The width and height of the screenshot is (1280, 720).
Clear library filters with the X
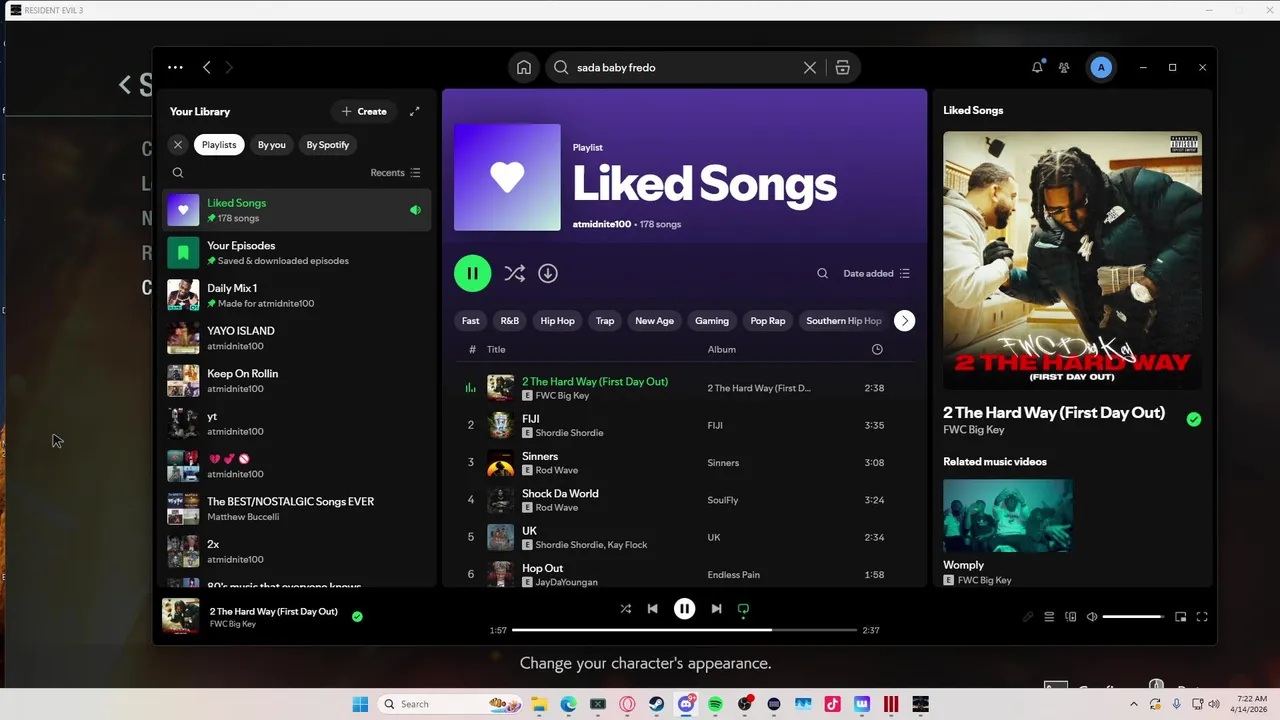[178, 144]
